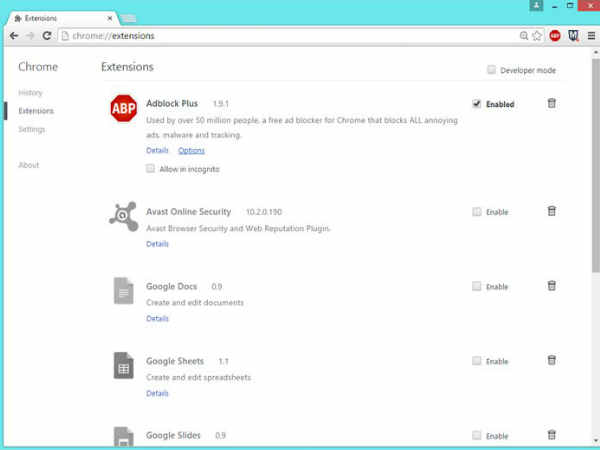
Task: Toggle the Developer mode checkbox
Action: [491, 70]
